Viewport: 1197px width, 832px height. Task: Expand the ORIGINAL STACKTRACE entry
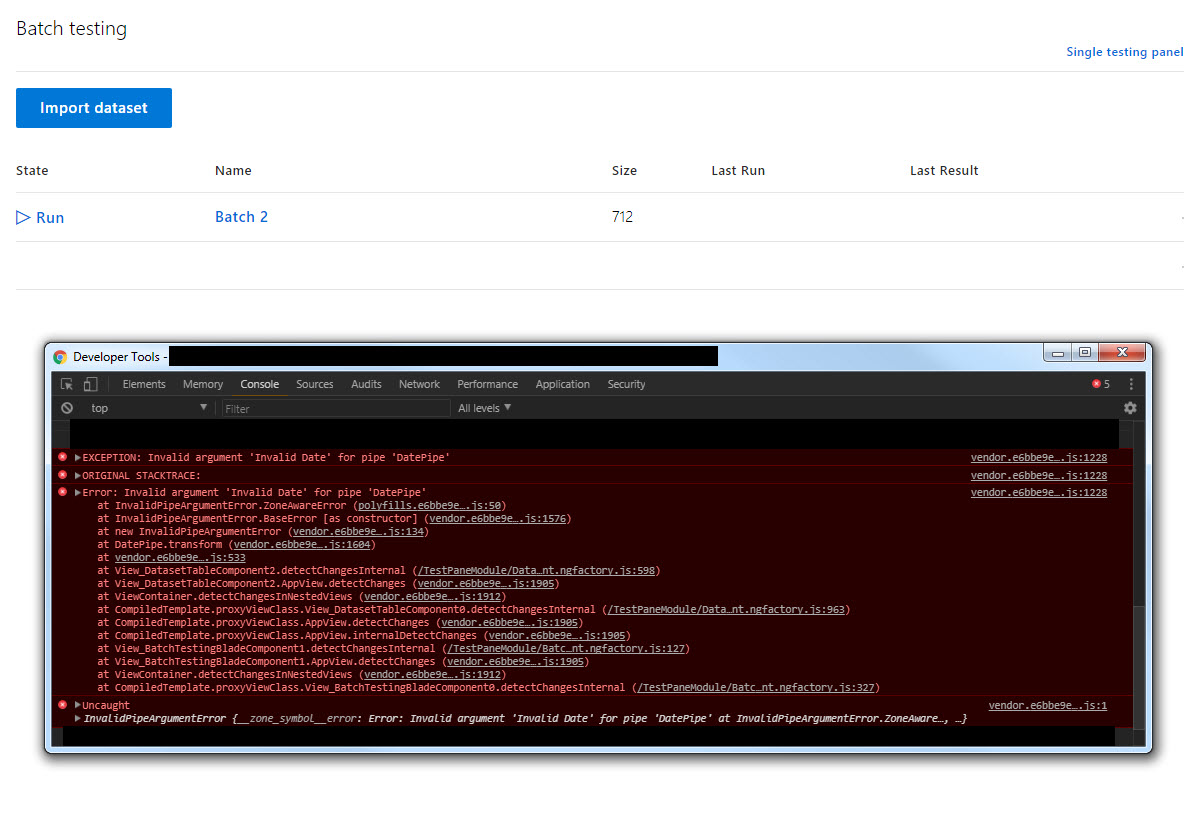click(x=78, y=475)
